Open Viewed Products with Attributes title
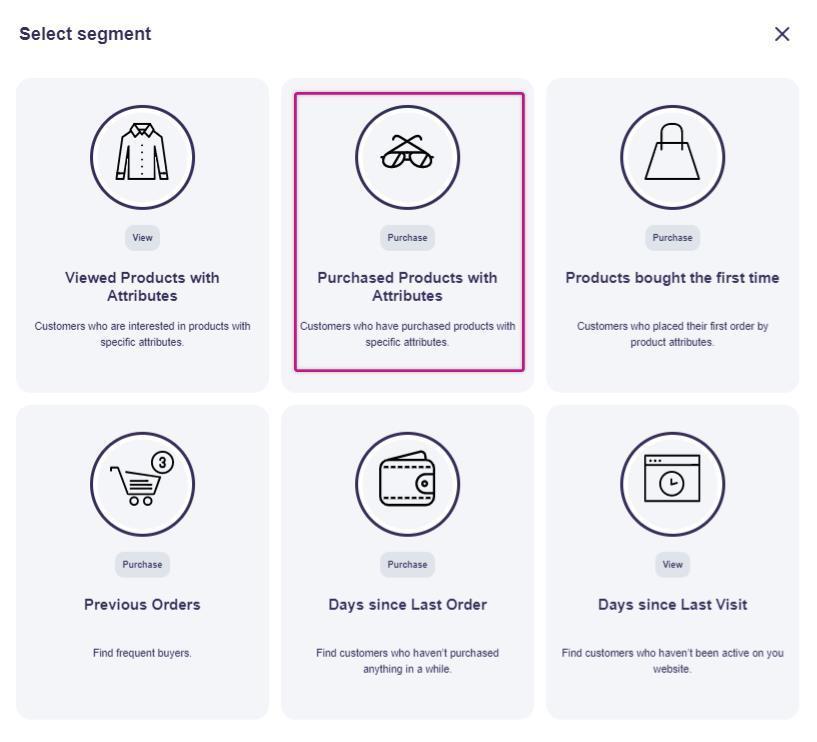This screenshot has height=742, width=817. click(x=142, y=287)
